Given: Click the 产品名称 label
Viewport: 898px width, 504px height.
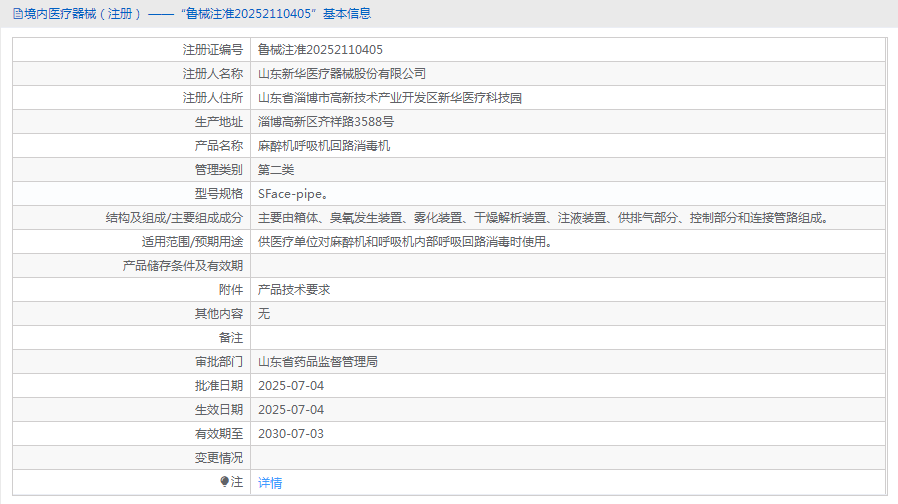Looking at the screenshot, I should pos(219,146).
